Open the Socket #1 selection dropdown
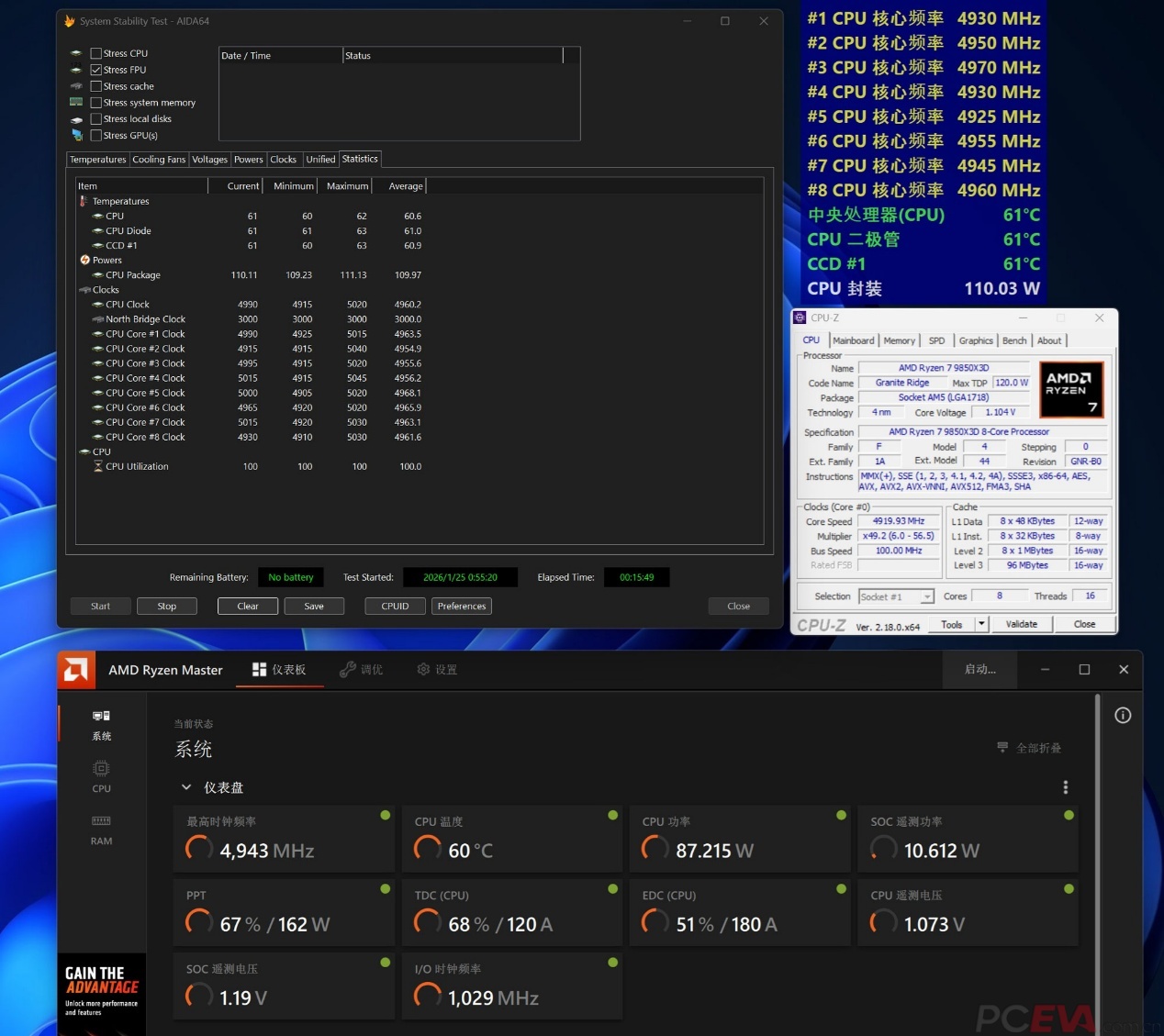Image resolution: width=1164 pixels, height=1036 pixels. [x=927, y=596]
